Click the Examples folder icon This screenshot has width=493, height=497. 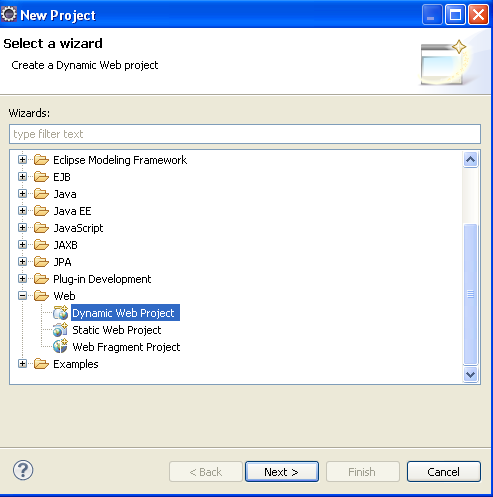click(41, 364)
